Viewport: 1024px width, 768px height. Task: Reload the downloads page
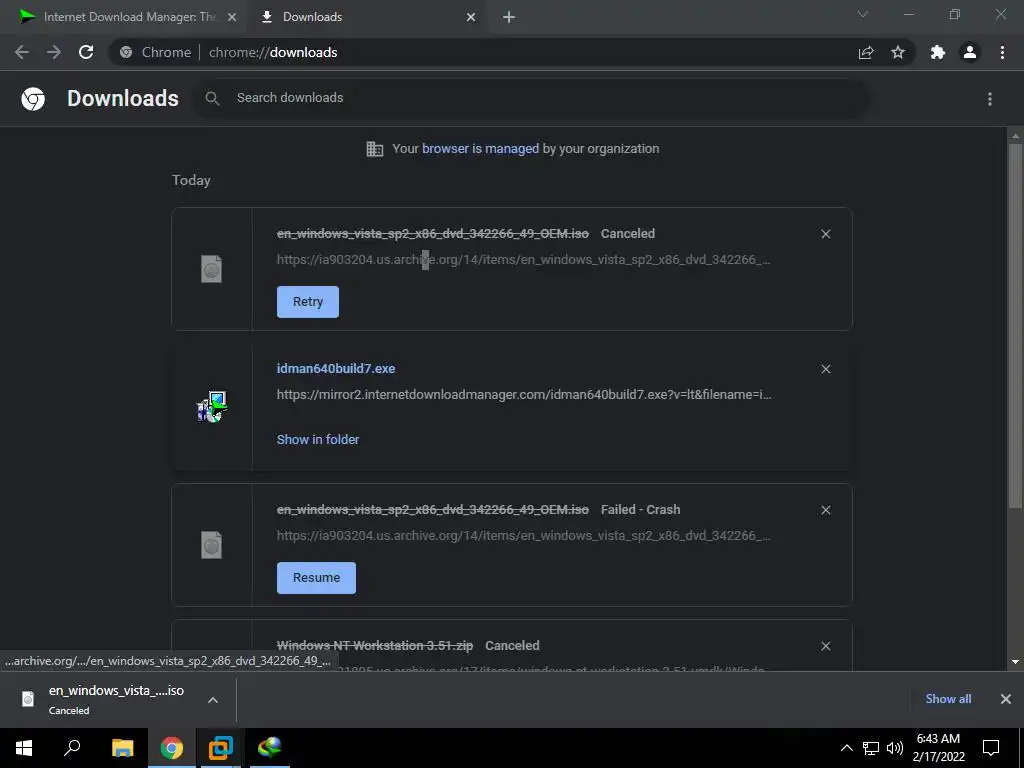pyautogui.click(x=86, y=52)
